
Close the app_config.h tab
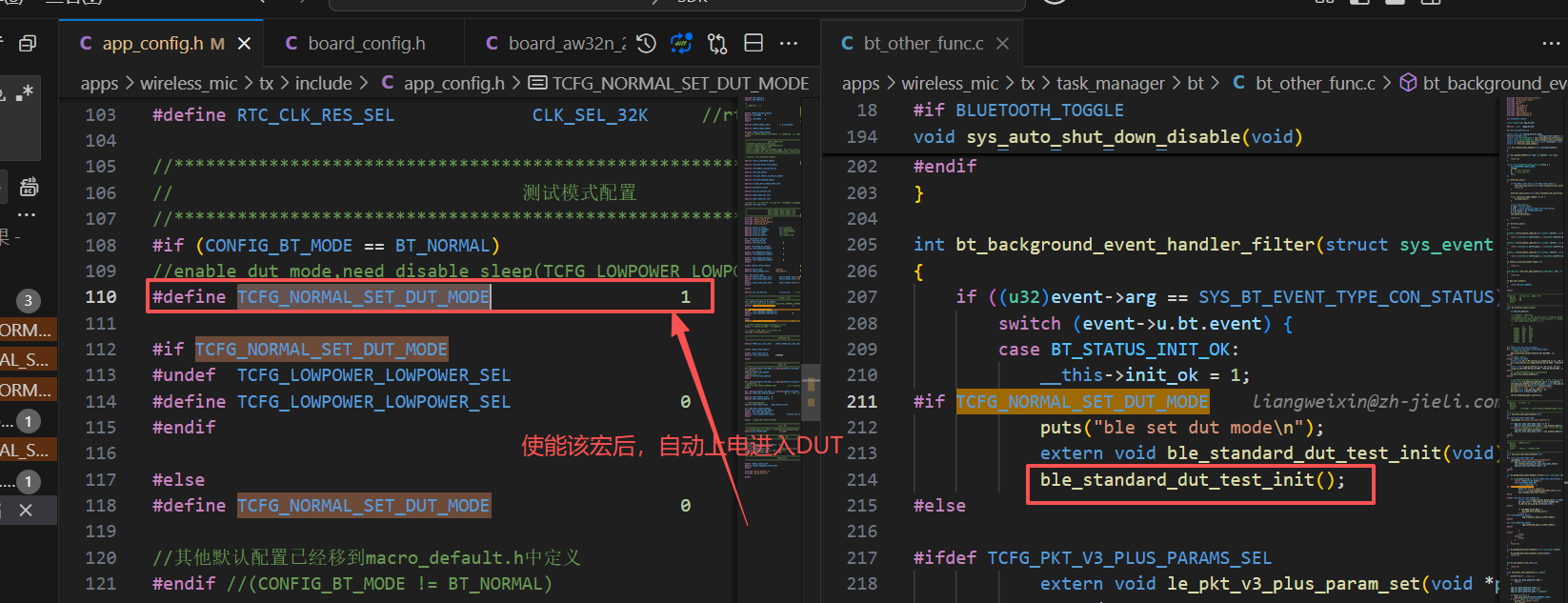point(244,44)
